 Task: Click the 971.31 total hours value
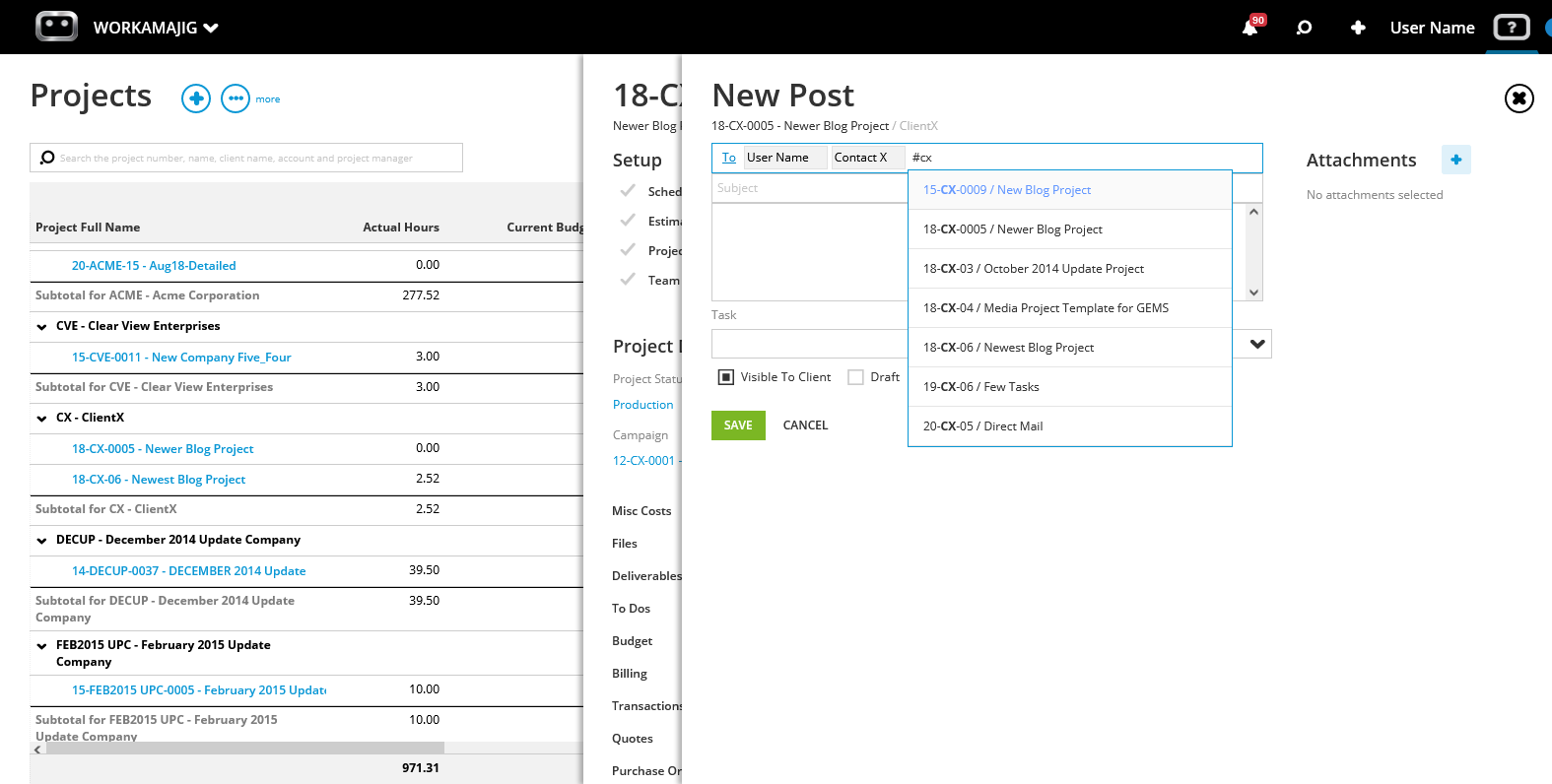coord(421,768)
